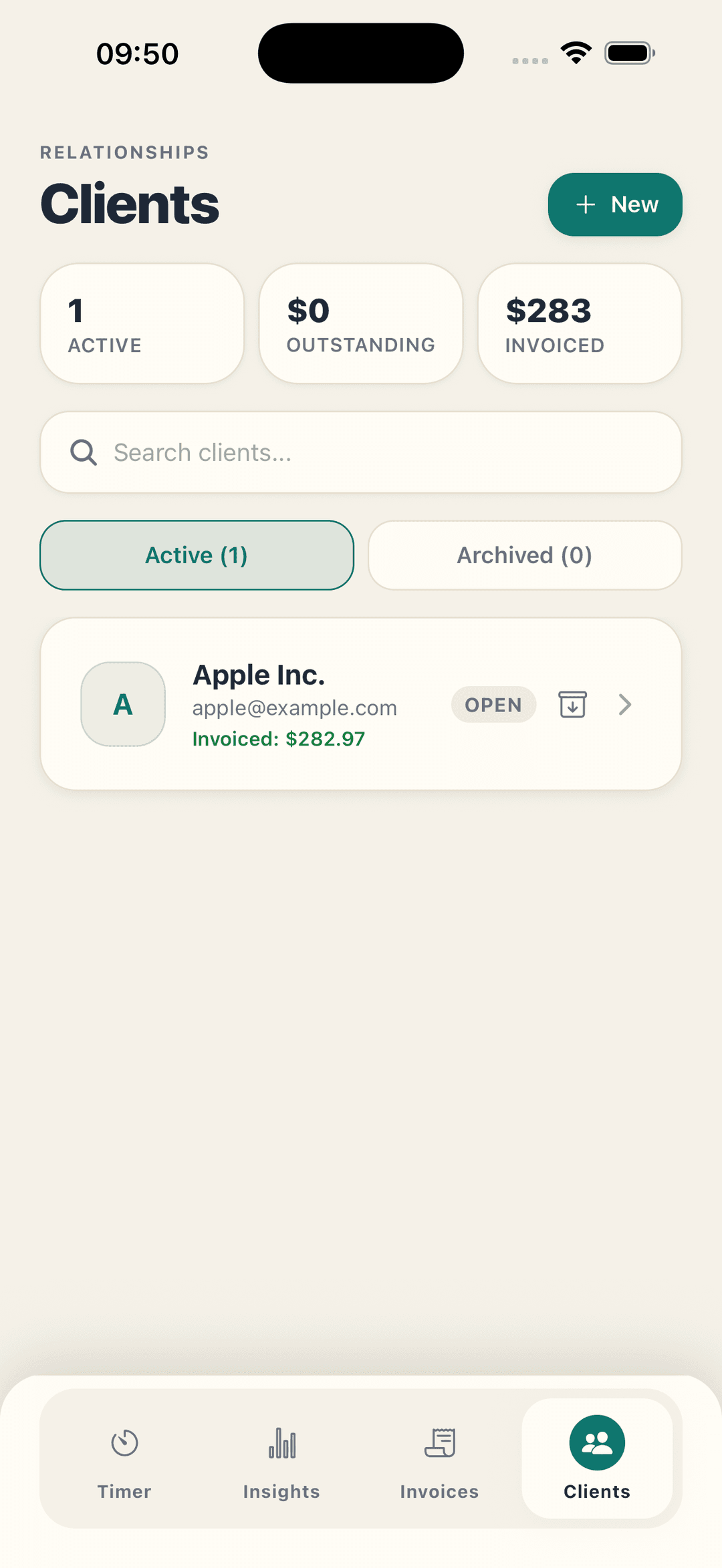Select the Clients tab icon
The width and height of the screenshot is (722, 1568).
(x=597, y=1443)
